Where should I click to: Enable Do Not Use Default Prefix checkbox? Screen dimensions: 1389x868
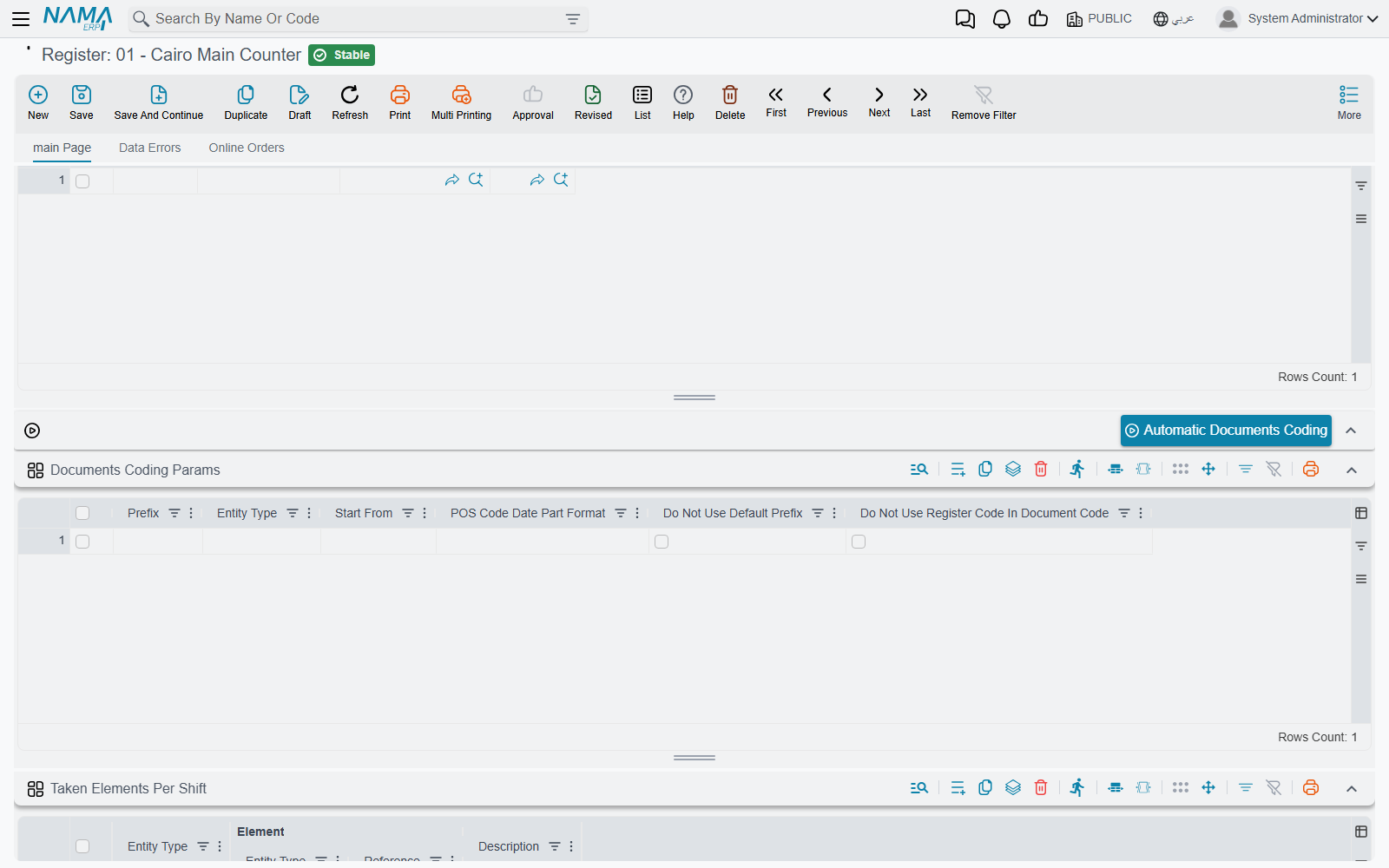tap(662, 542)
